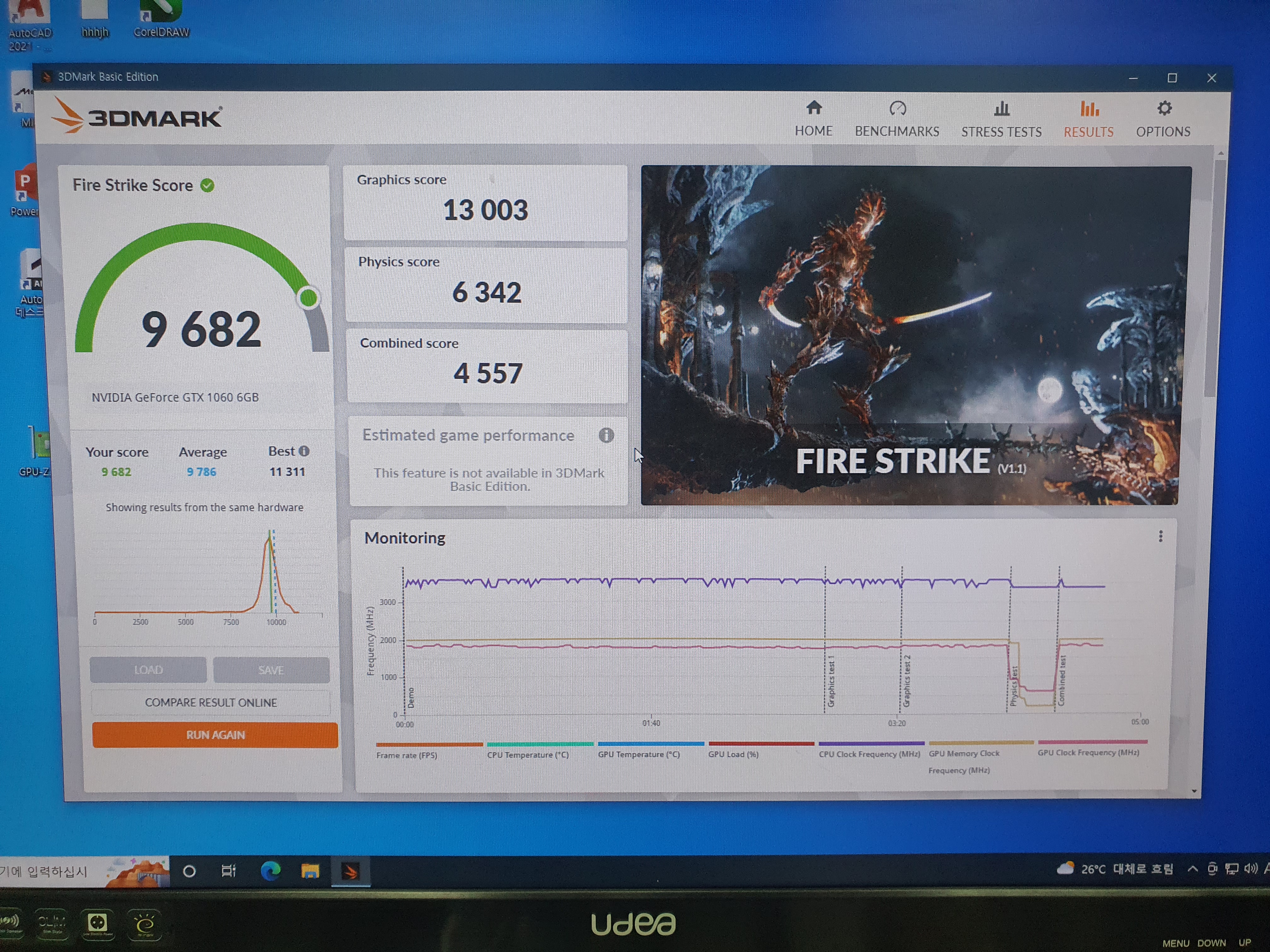Open the PowerPoint desktop shortcut
Image resolution: width=1270 pixels, height=952 pixels.
[24, 191]
